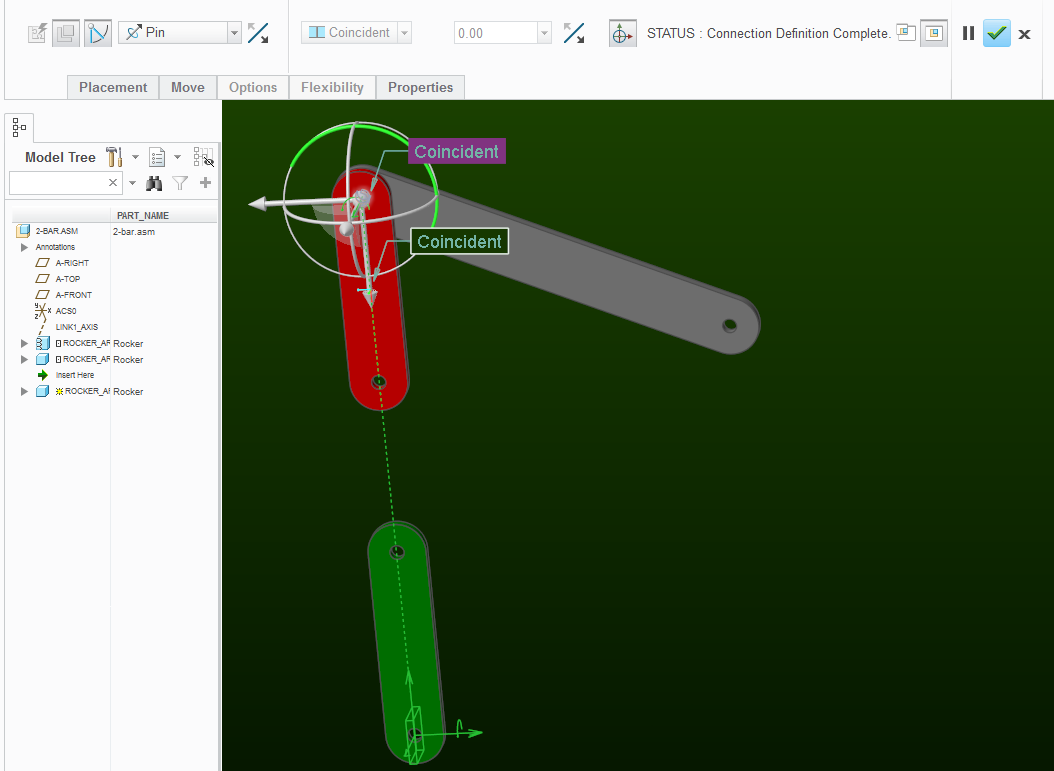Image resolution: width=1054 pixels, height=771 pixels.
Task: Toggle the predefined connection set button
Action: coord(97,33)
